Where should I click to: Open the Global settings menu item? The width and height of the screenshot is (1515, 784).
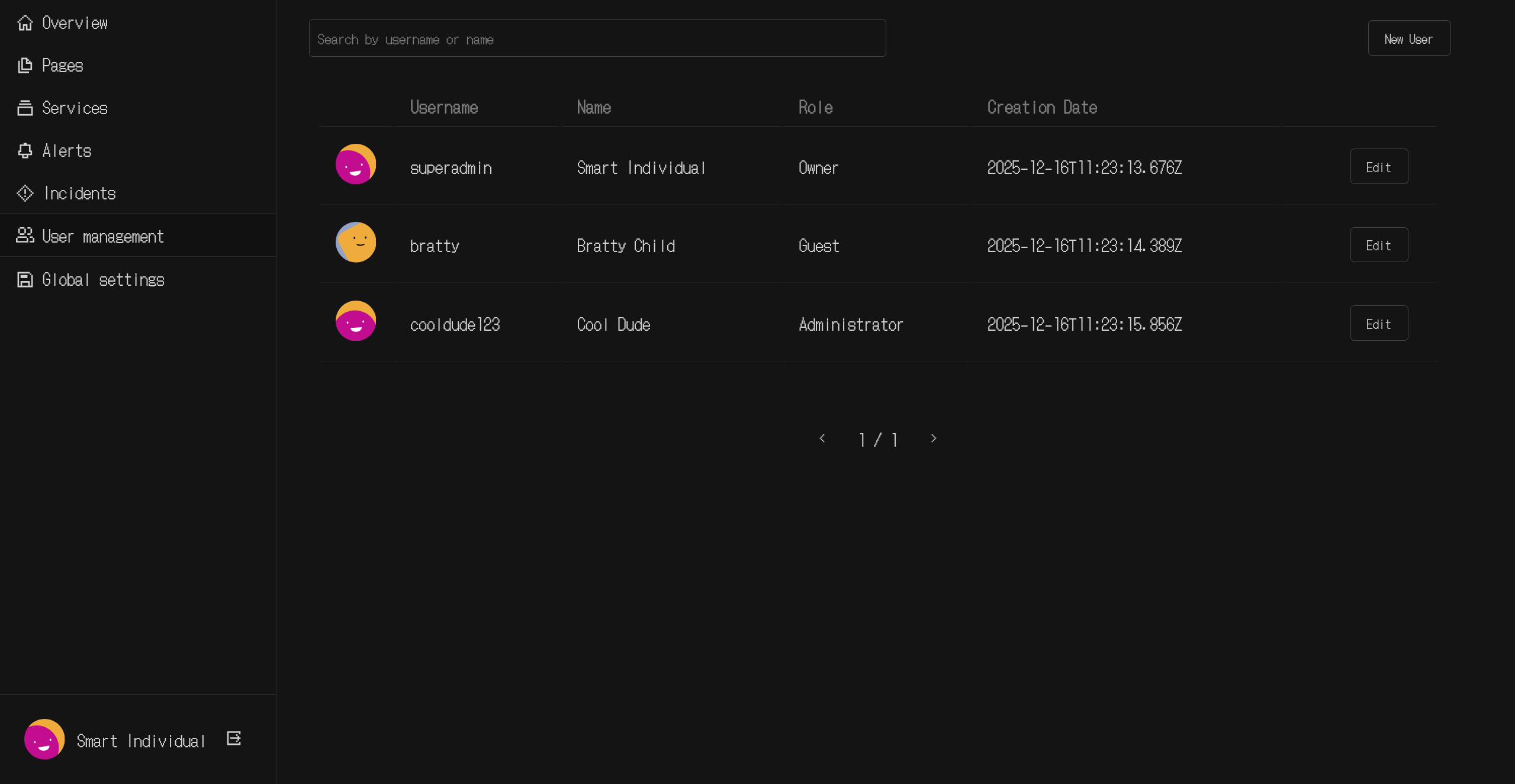[103, 279]
